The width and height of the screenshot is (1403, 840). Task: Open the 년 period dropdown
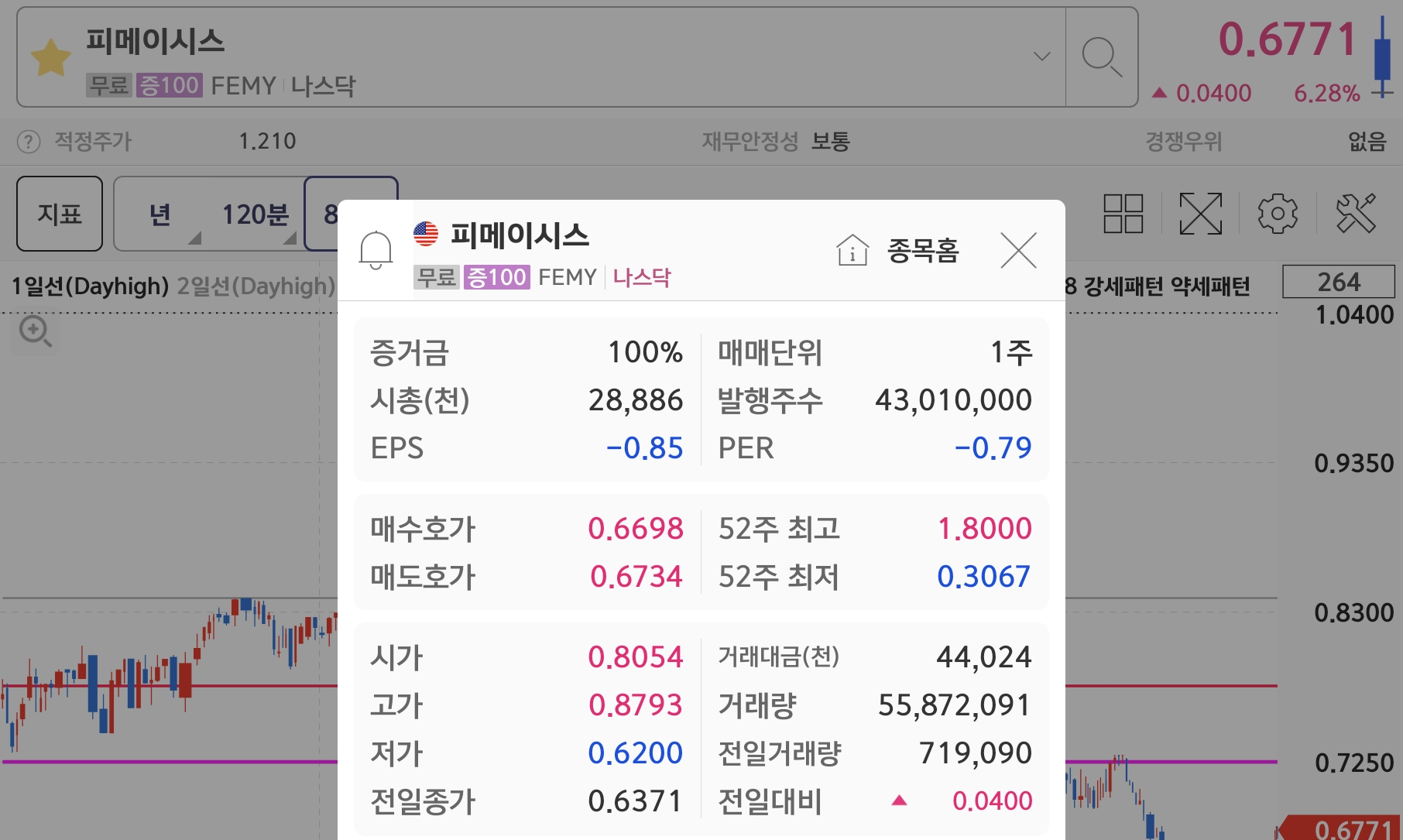point(161,214)
